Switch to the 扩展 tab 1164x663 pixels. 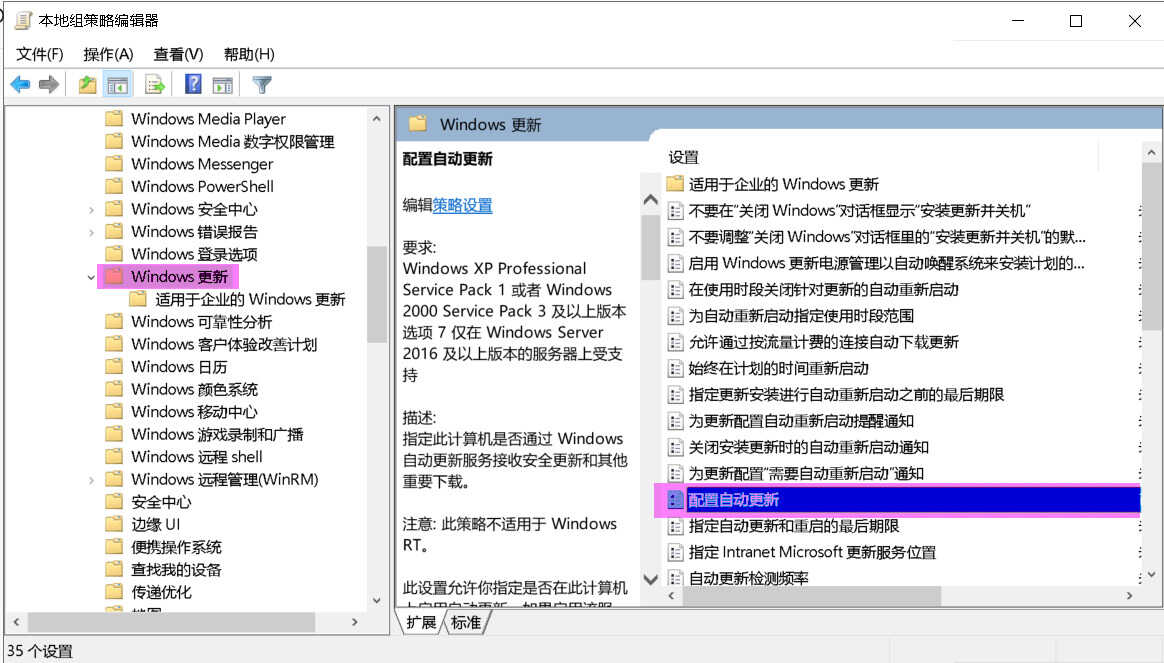coord(422,622)
